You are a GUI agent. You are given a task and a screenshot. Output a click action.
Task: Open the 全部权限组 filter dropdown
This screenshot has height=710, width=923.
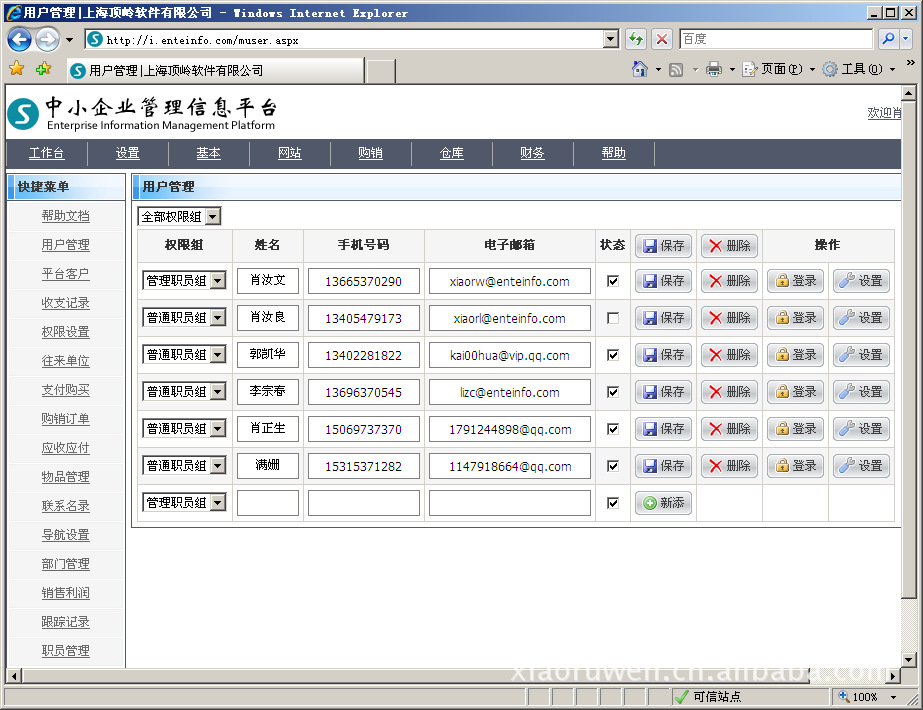point(212,217)
